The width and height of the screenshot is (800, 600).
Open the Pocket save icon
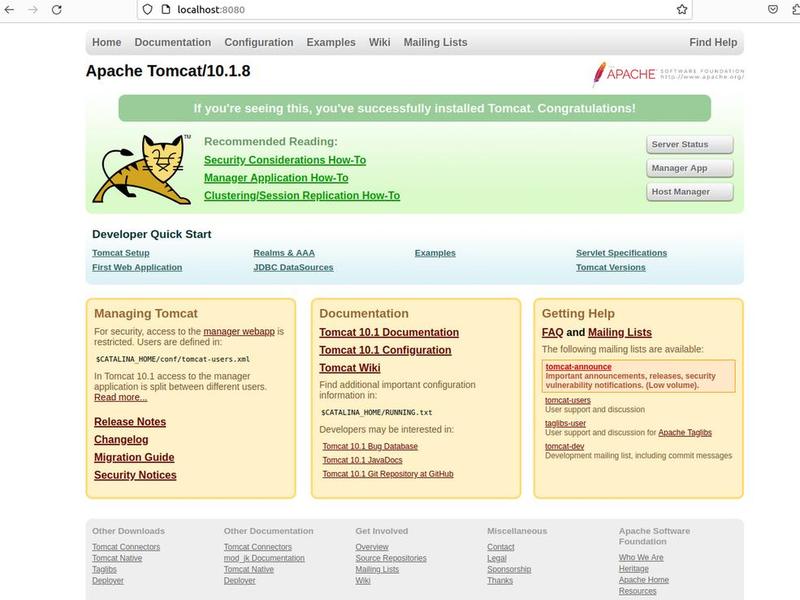(x=773, y=10)
